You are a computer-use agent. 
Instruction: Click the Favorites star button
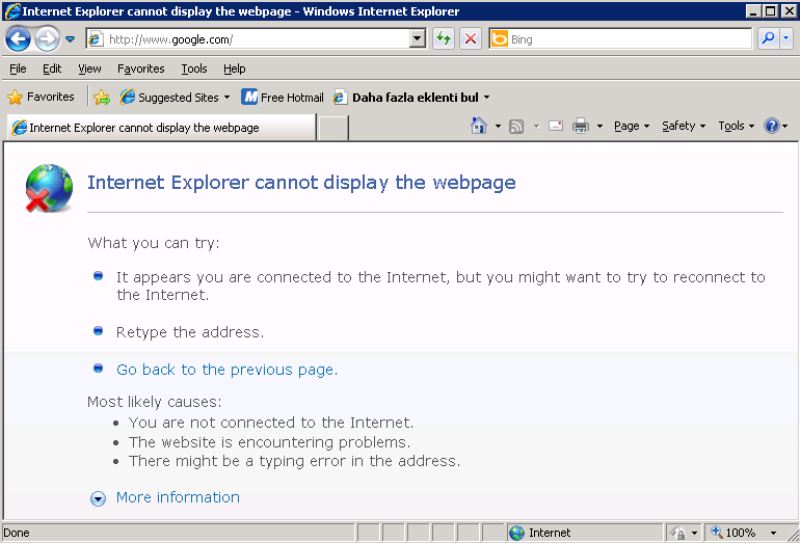pyautogui.click(x=41, y=97)
